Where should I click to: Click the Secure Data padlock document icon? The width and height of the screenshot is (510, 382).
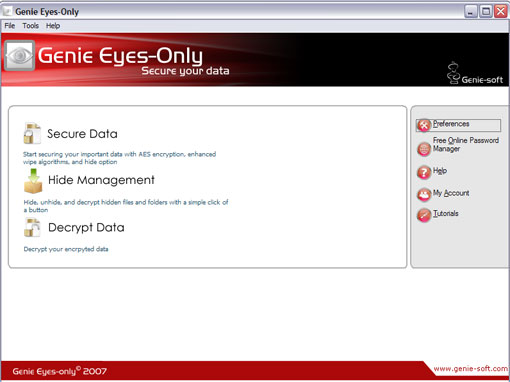pyautogui.click(x=32, y=133)
